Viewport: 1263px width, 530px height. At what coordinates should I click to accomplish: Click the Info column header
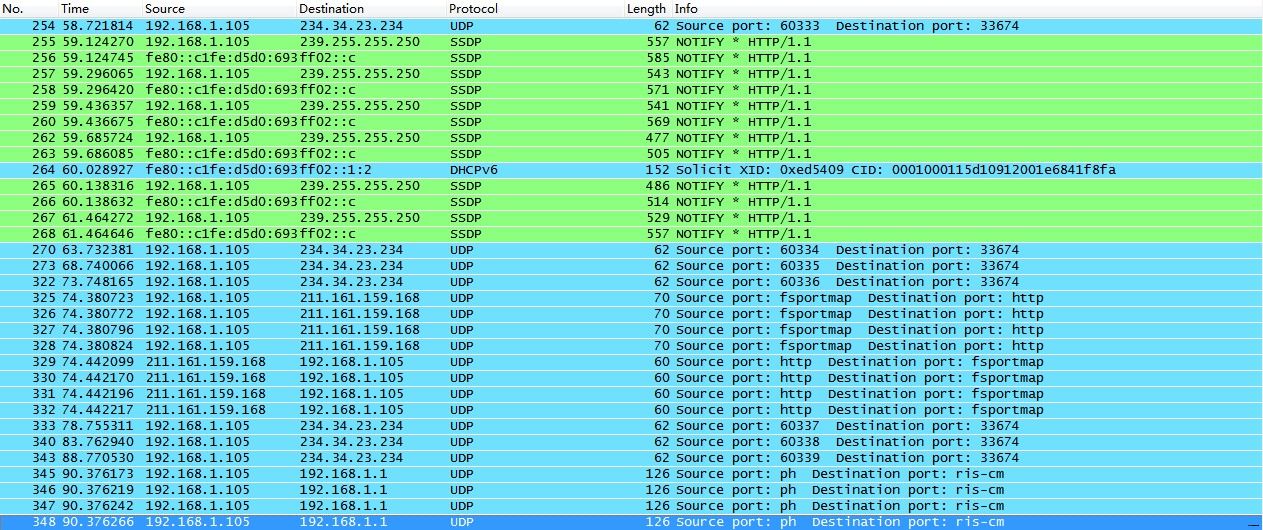click(x=967, y=8)
